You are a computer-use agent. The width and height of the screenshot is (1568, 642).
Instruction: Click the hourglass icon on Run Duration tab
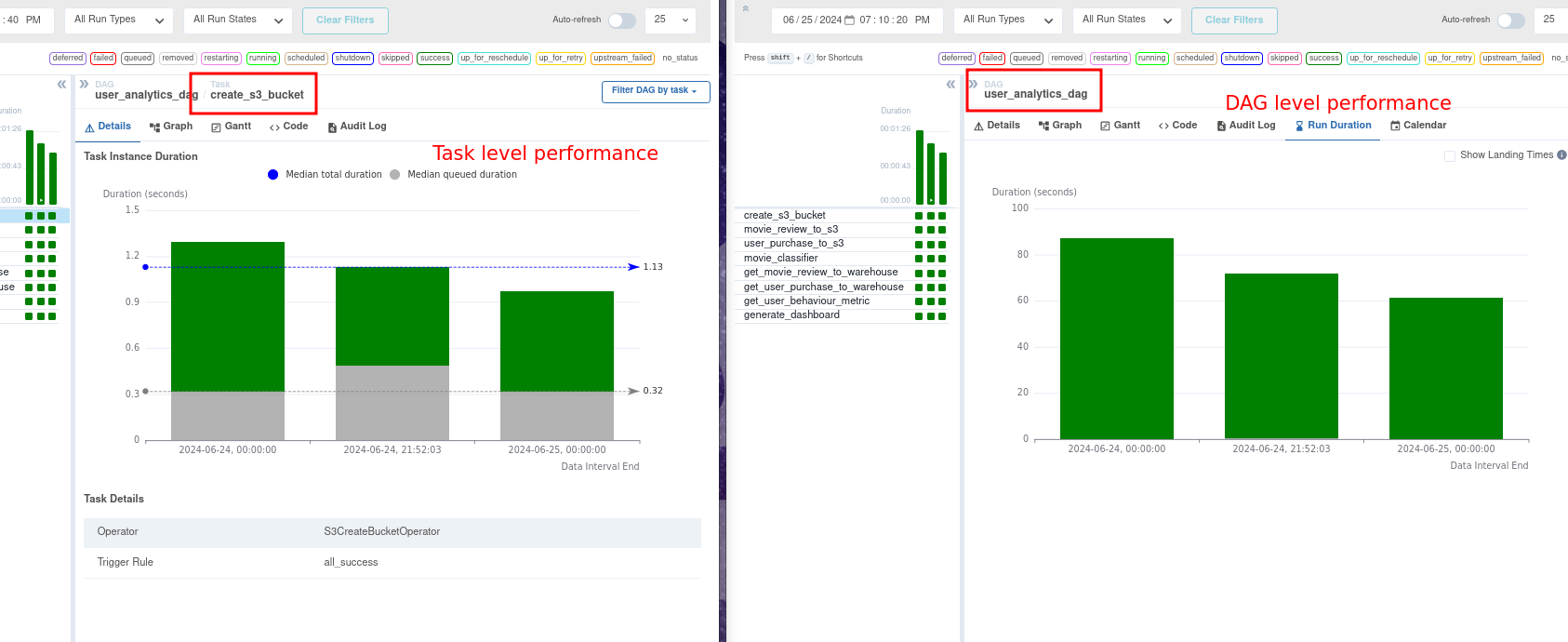pos(1299,126)
